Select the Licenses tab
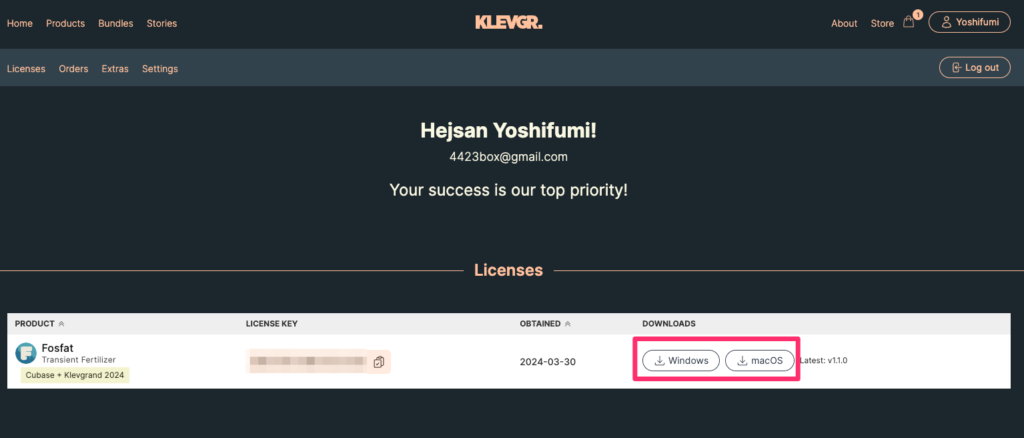1024x438 pixels. [26, 69]
